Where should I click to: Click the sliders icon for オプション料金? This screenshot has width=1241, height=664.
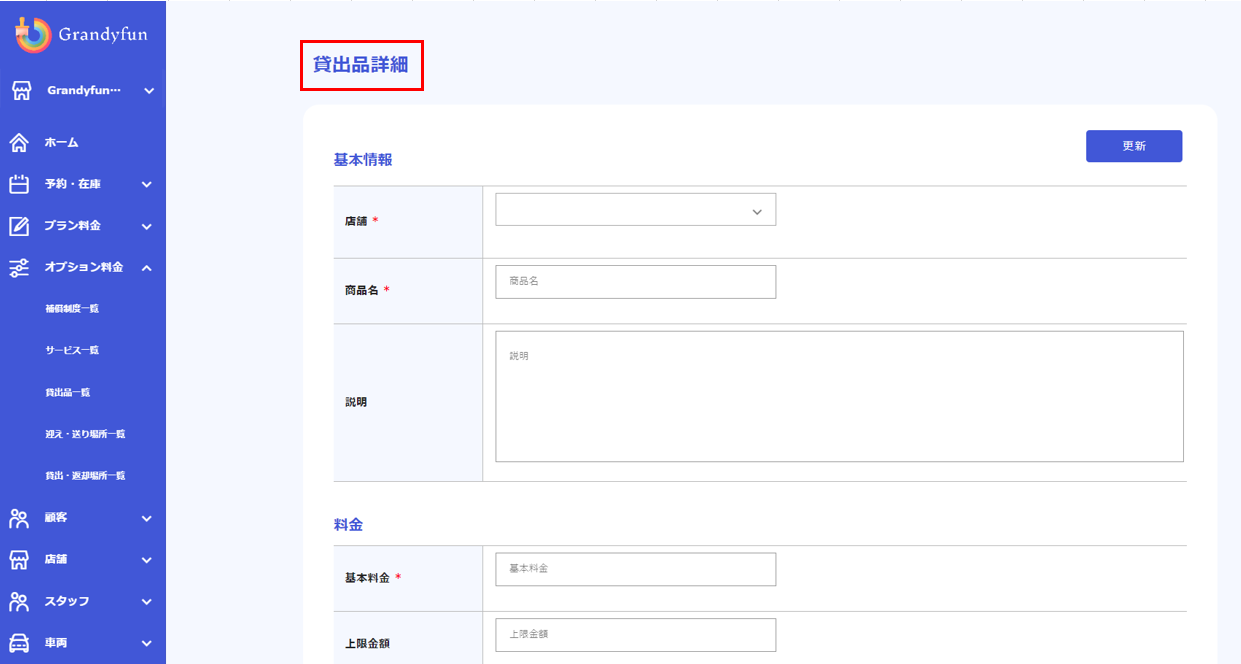tap(19, 267)
